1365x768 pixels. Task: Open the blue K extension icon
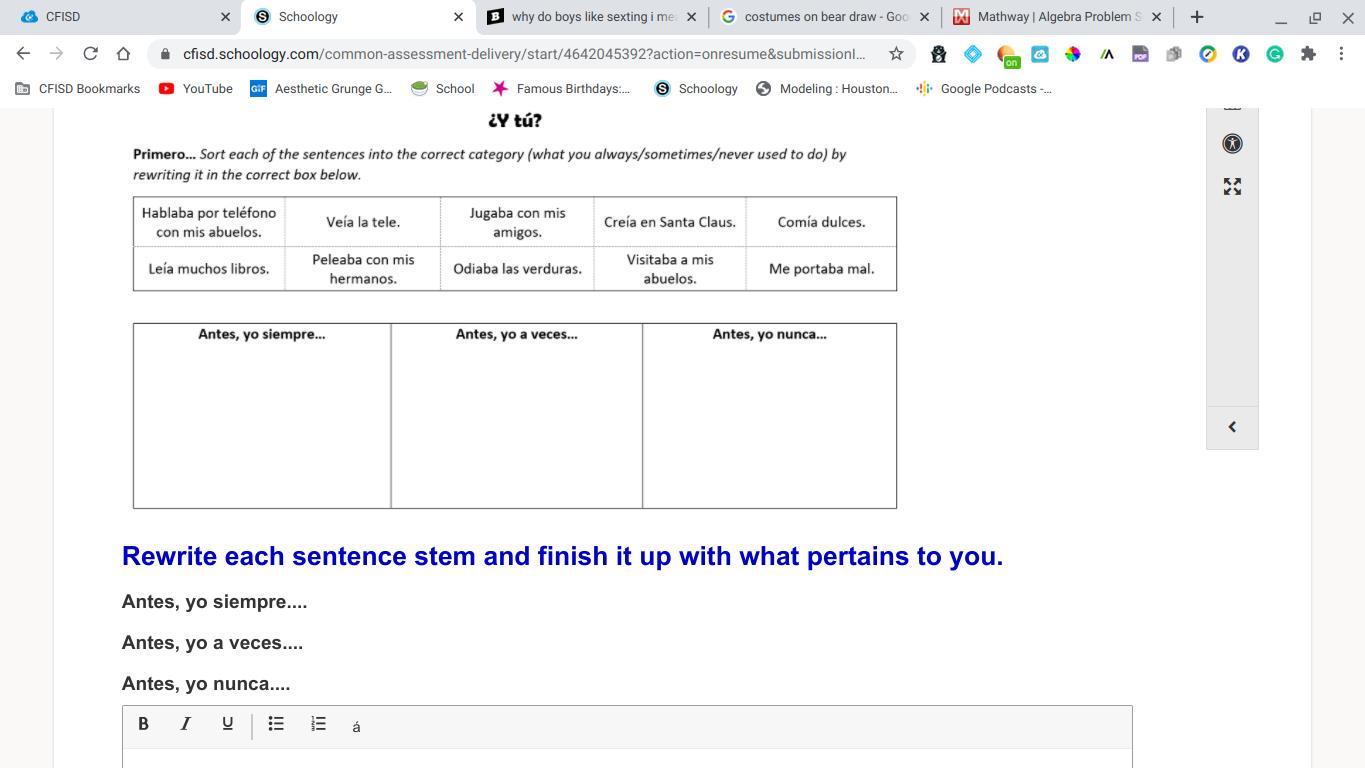coord(1241,54)
